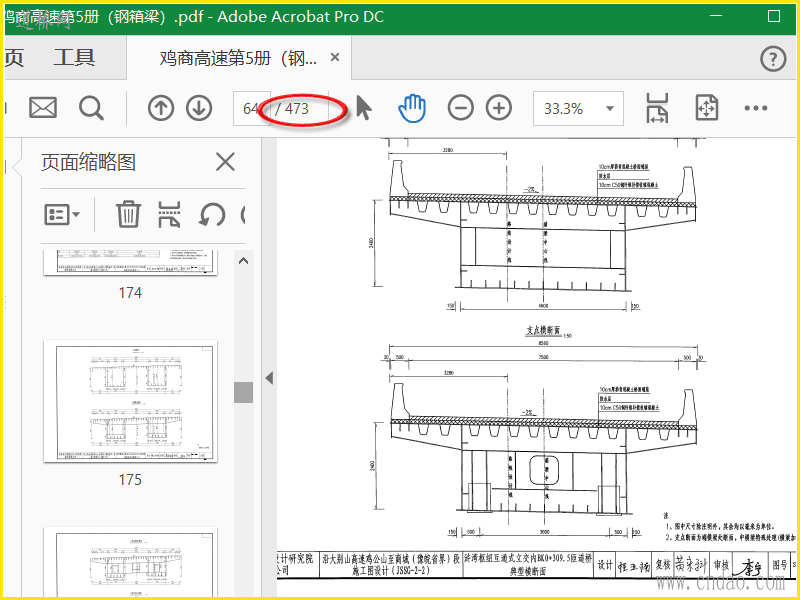Image resolution: width=800 pixels, height=600 pixels.
Task: Click the fit full page icon
Action: point(707,108)
